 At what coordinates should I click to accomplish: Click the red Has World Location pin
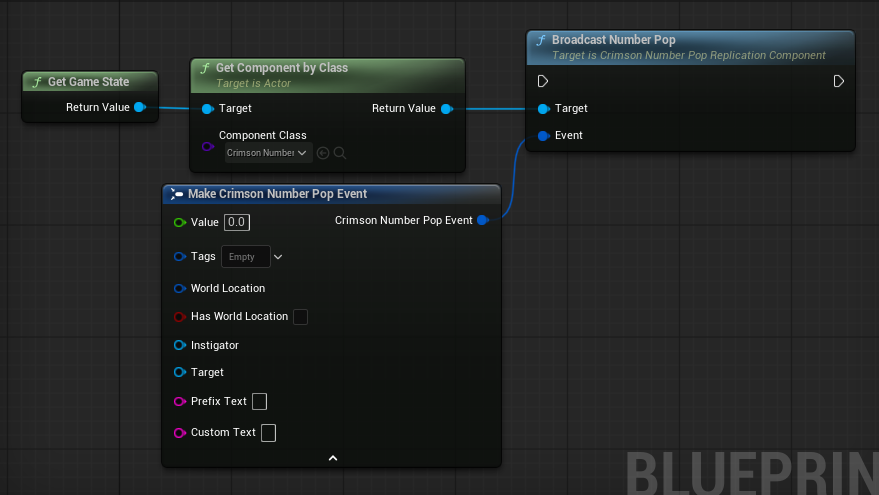tap(179, 317)
